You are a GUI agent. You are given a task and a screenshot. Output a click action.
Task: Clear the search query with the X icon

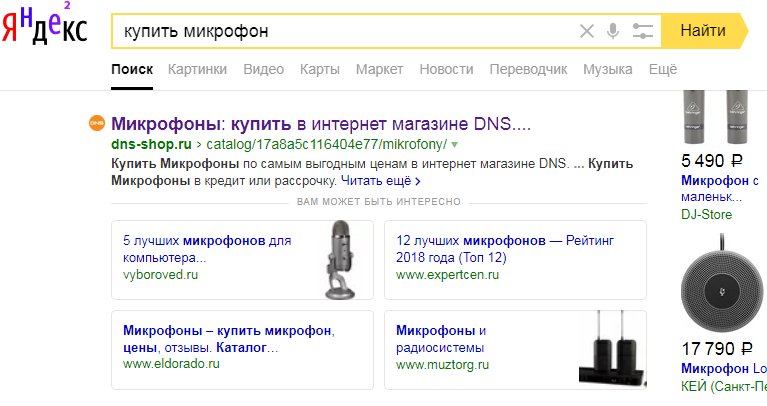point(587,31)
